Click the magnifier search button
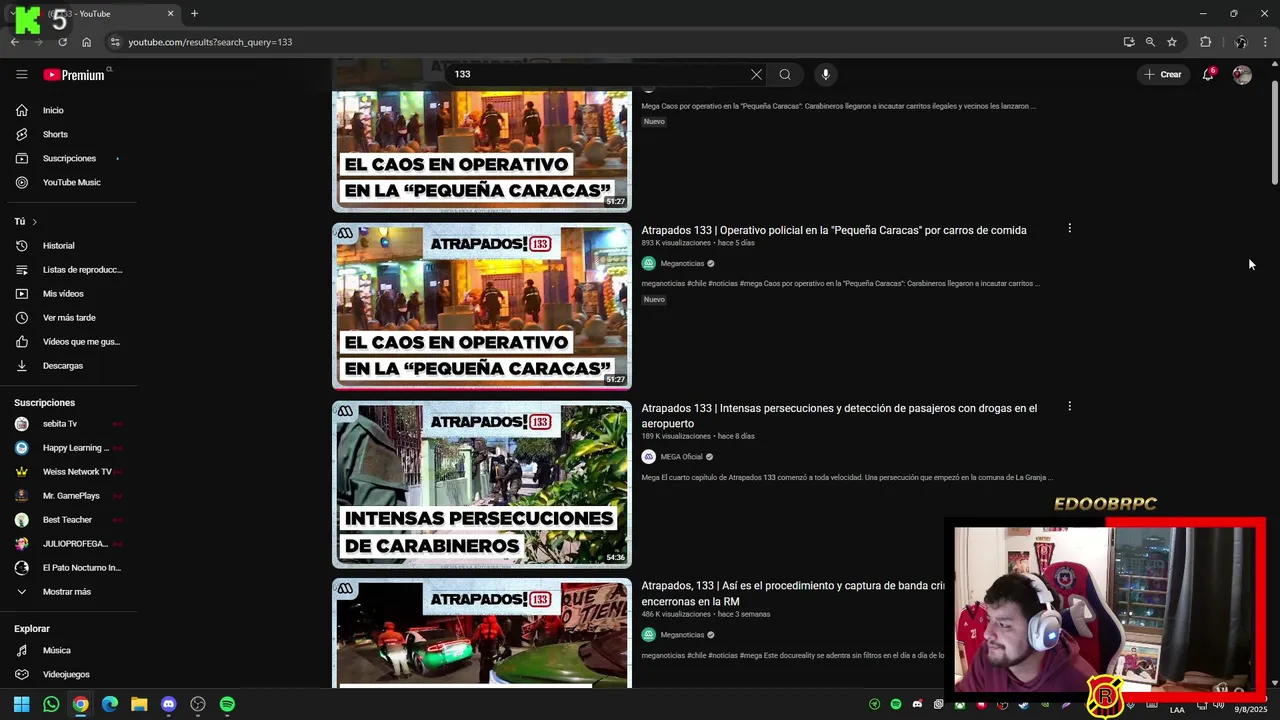The image size is (1280, 720). pos(785,74)
